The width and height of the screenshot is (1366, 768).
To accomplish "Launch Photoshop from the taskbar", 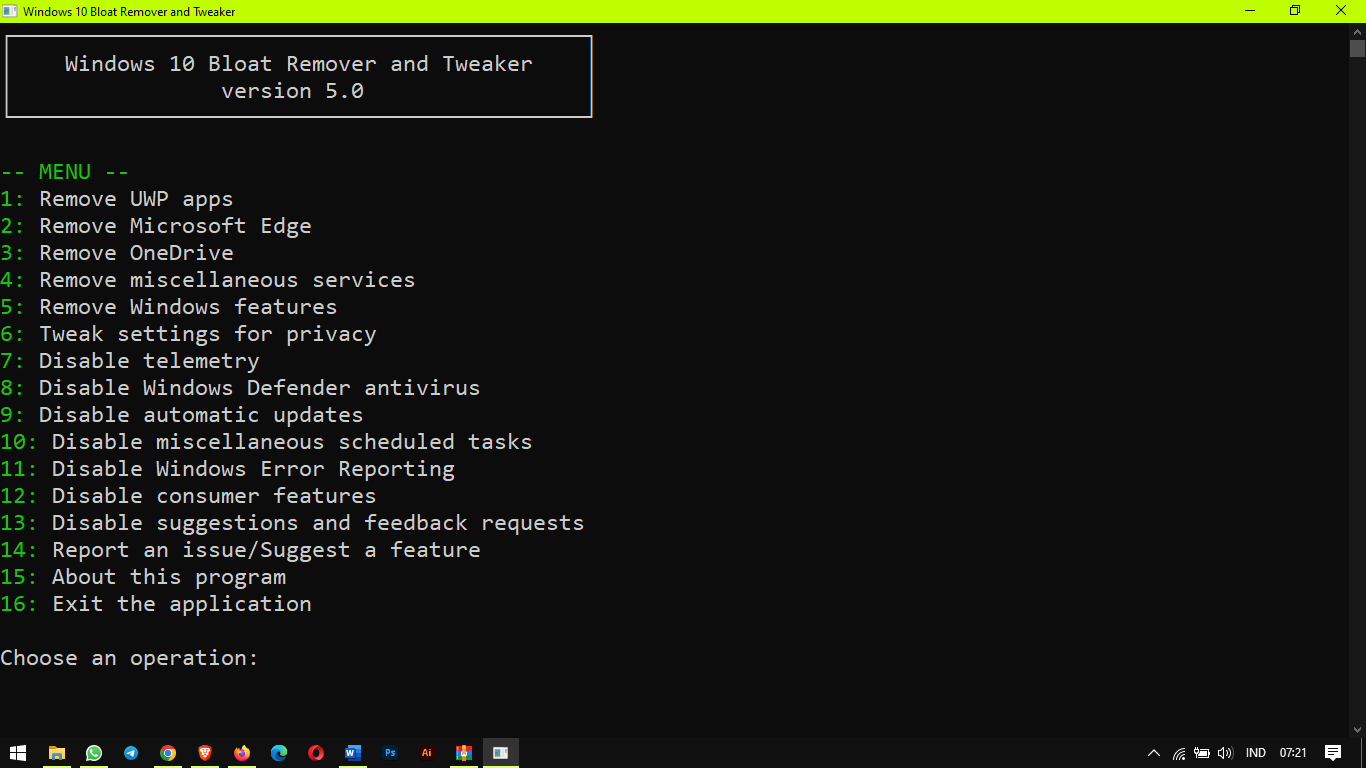I will click(x=390, y=753).
